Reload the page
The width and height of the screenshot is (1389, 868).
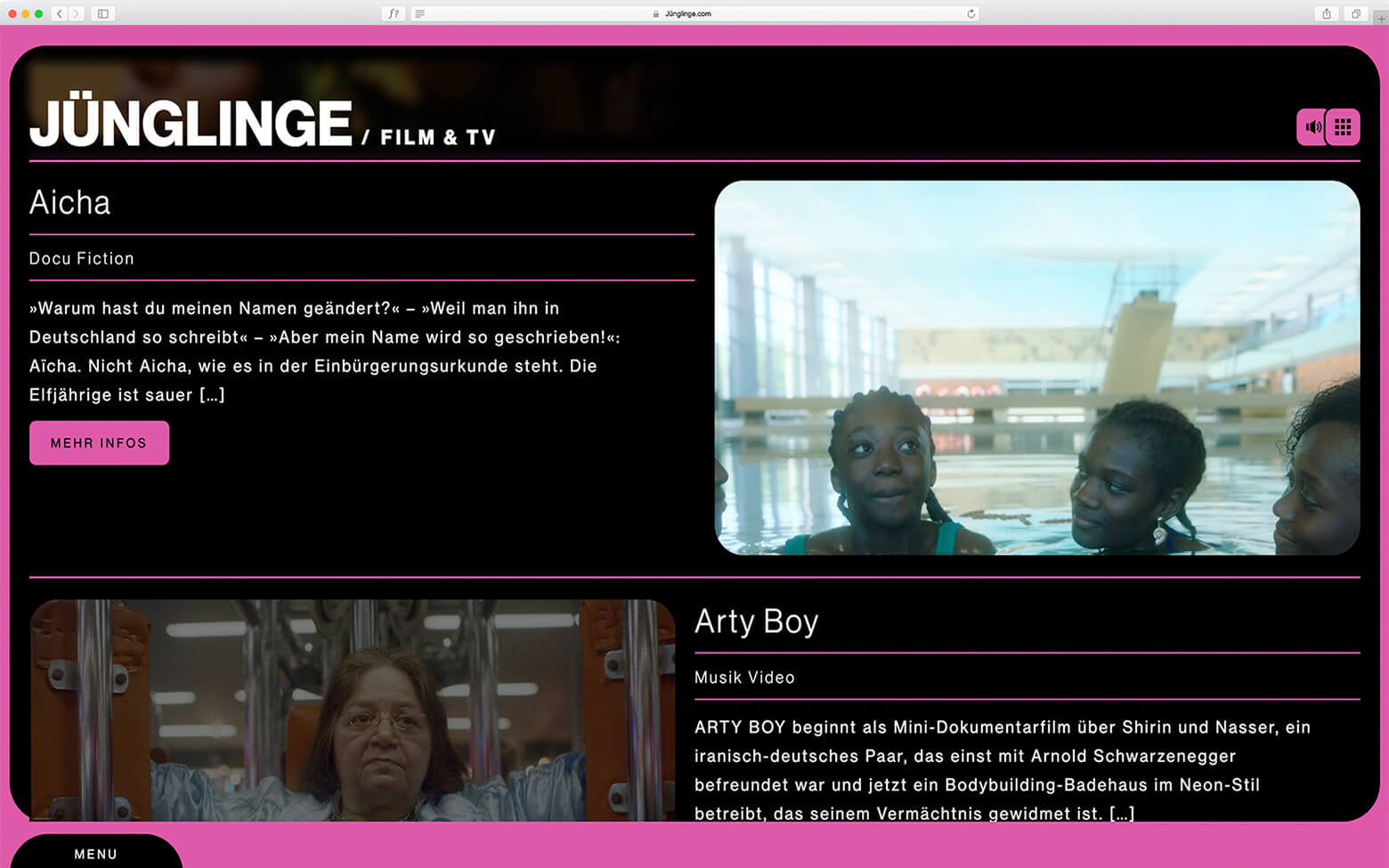(x=971, y=13)
